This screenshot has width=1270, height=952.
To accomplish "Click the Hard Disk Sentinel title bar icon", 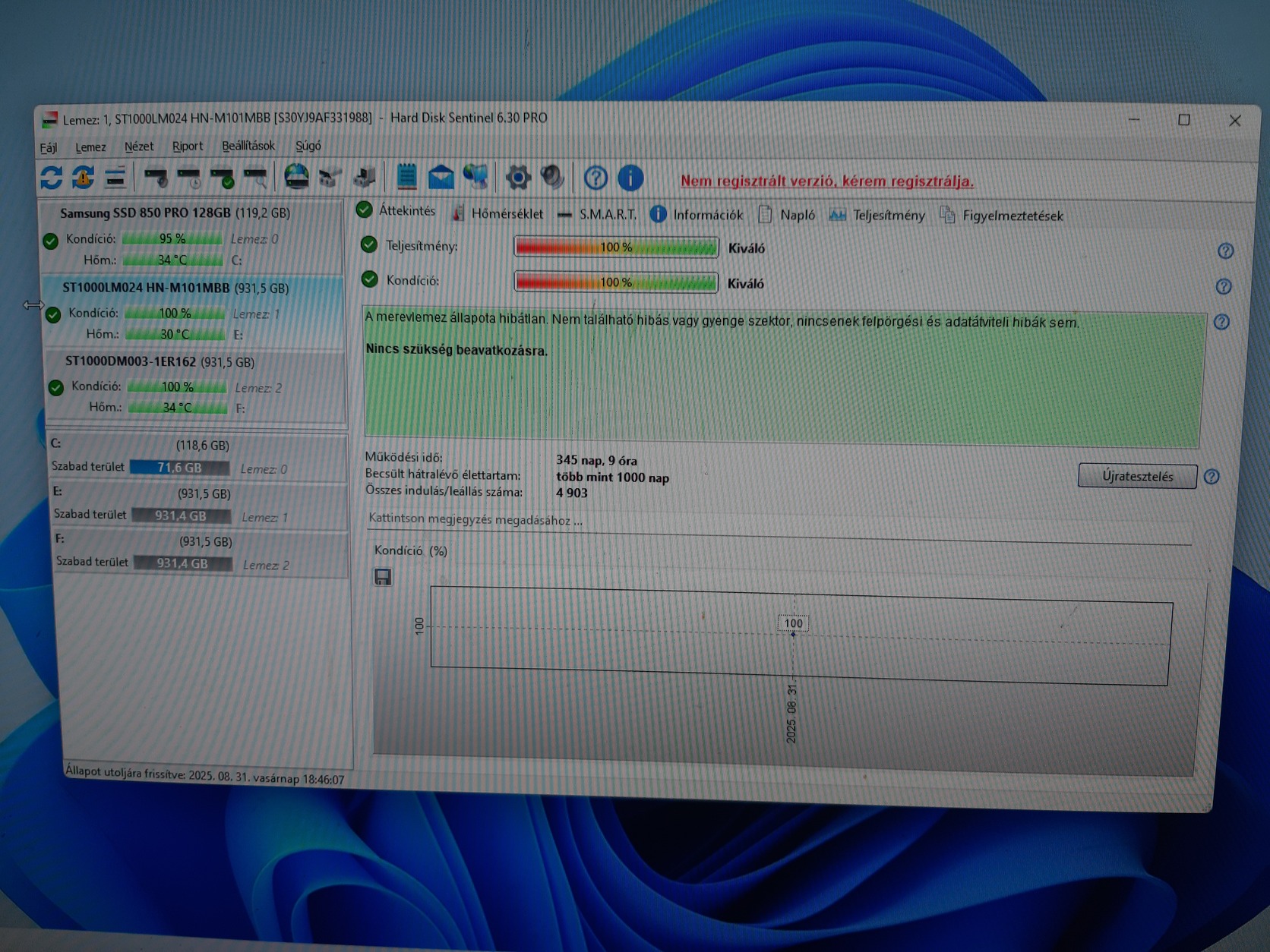I will [x=49, y=119].
